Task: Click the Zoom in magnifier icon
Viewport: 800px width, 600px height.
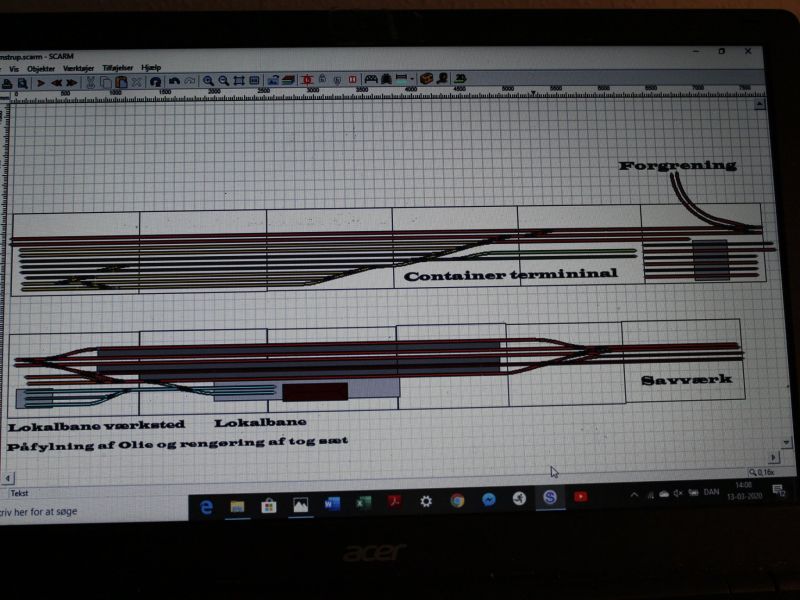Action: tap(208, 81)
